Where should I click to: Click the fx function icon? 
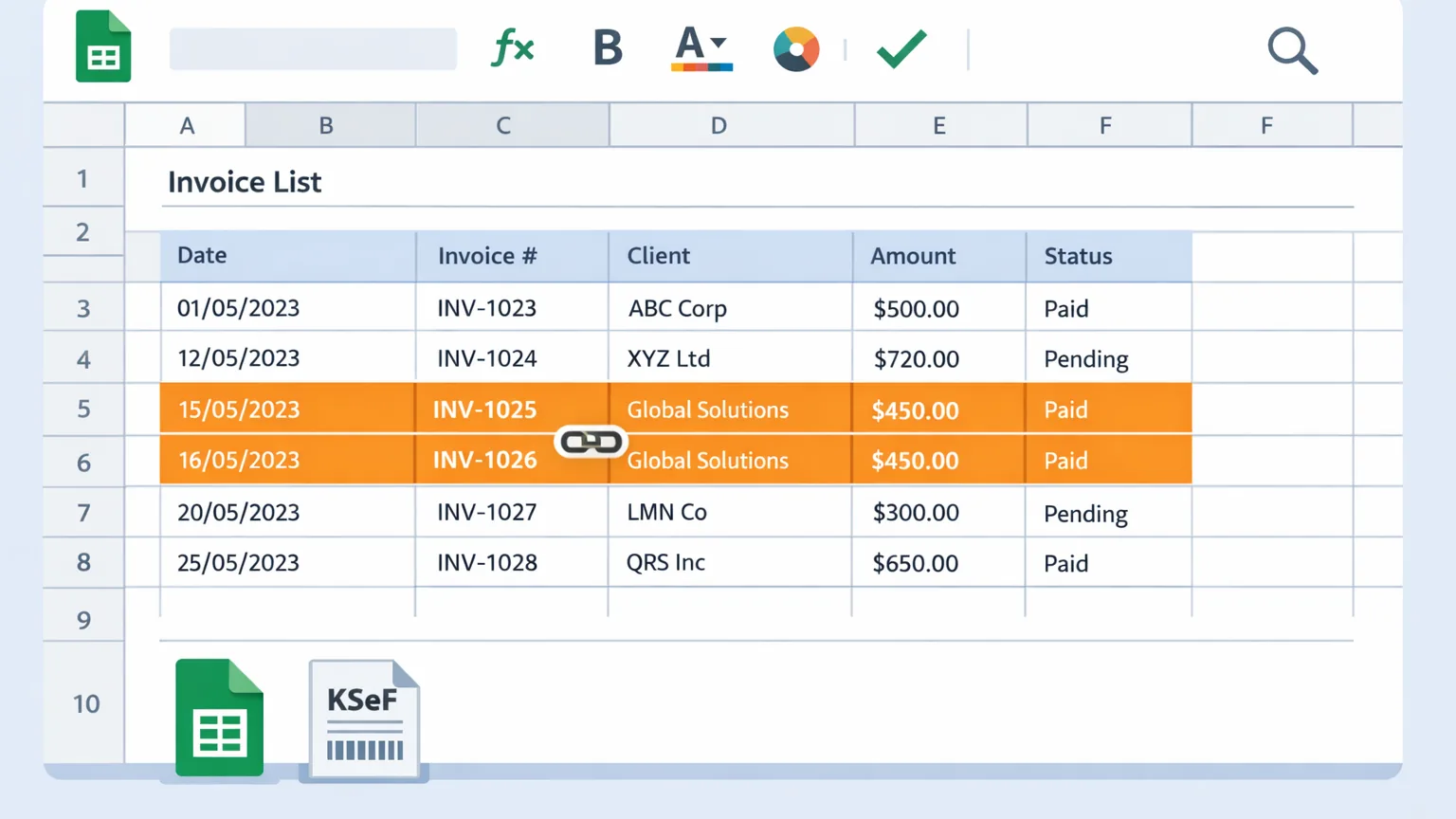513,47
